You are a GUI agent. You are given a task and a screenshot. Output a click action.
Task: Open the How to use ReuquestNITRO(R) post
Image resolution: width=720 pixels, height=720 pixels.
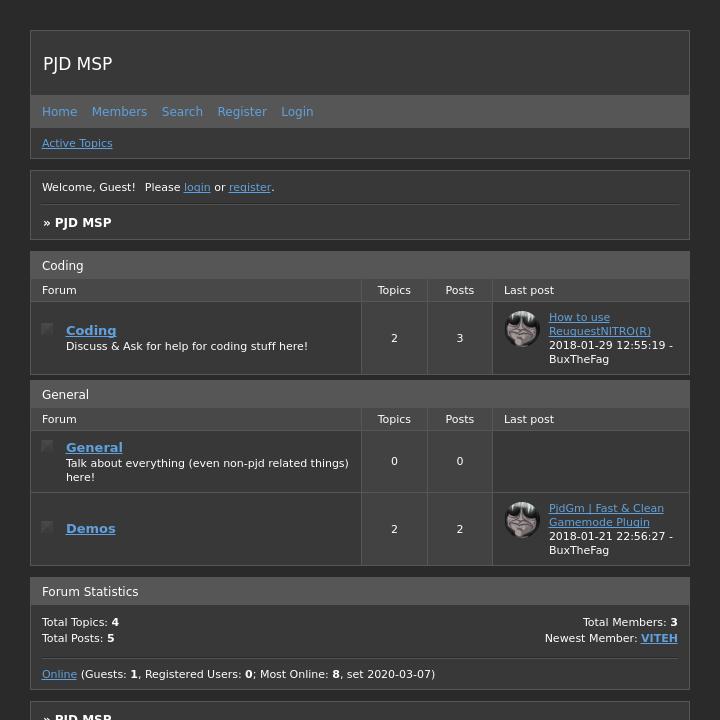coord(599,324)
